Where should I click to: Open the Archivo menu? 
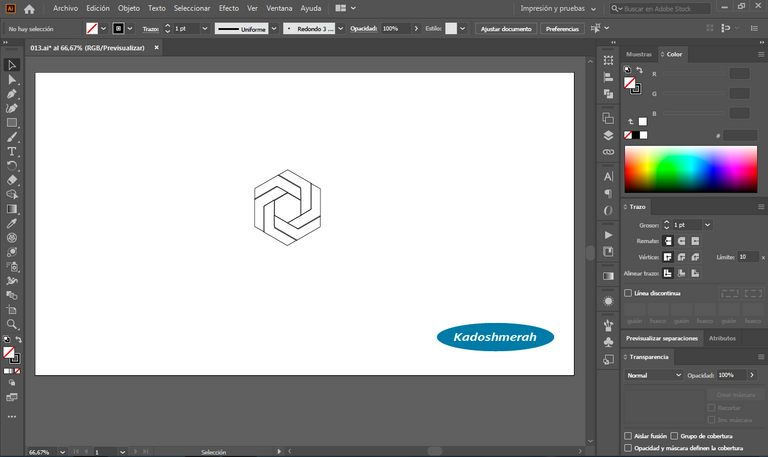[x=65, y=8]
